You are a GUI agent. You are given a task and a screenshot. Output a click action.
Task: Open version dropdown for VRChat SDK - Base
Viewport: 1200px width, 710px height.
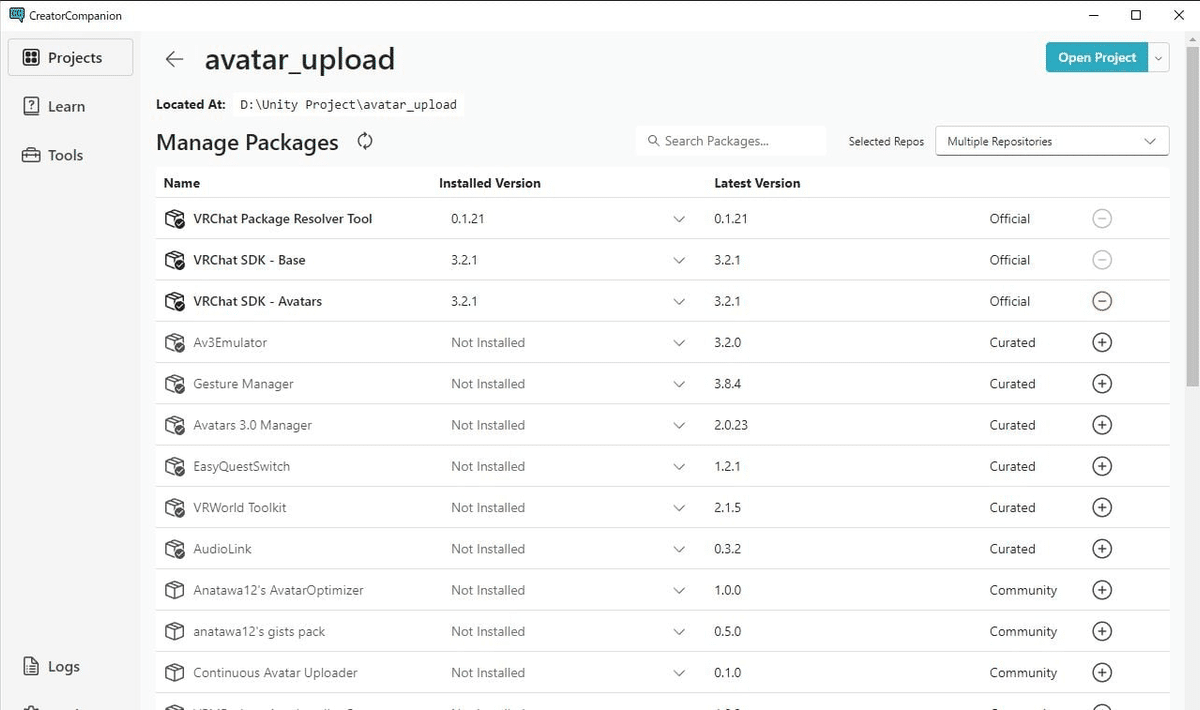tap(680, 260)
